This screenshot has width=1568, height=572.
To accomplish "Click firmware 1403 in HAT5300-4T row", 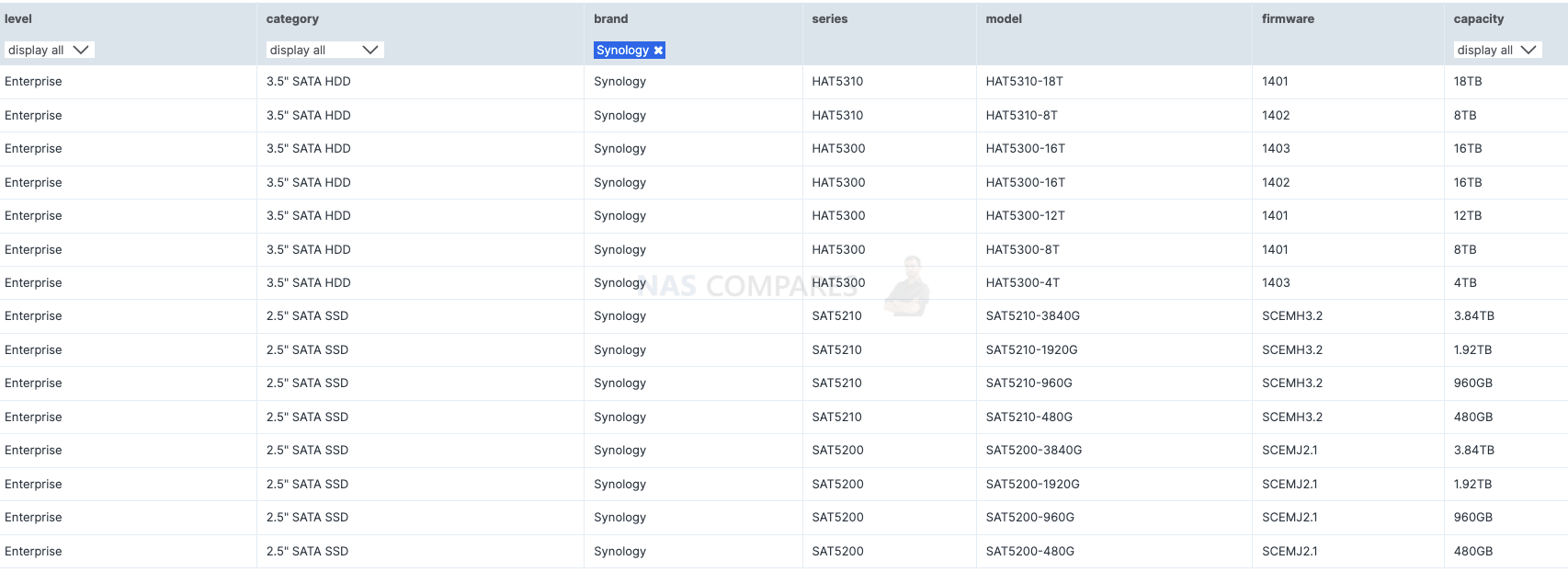I will coord(1276,283).
